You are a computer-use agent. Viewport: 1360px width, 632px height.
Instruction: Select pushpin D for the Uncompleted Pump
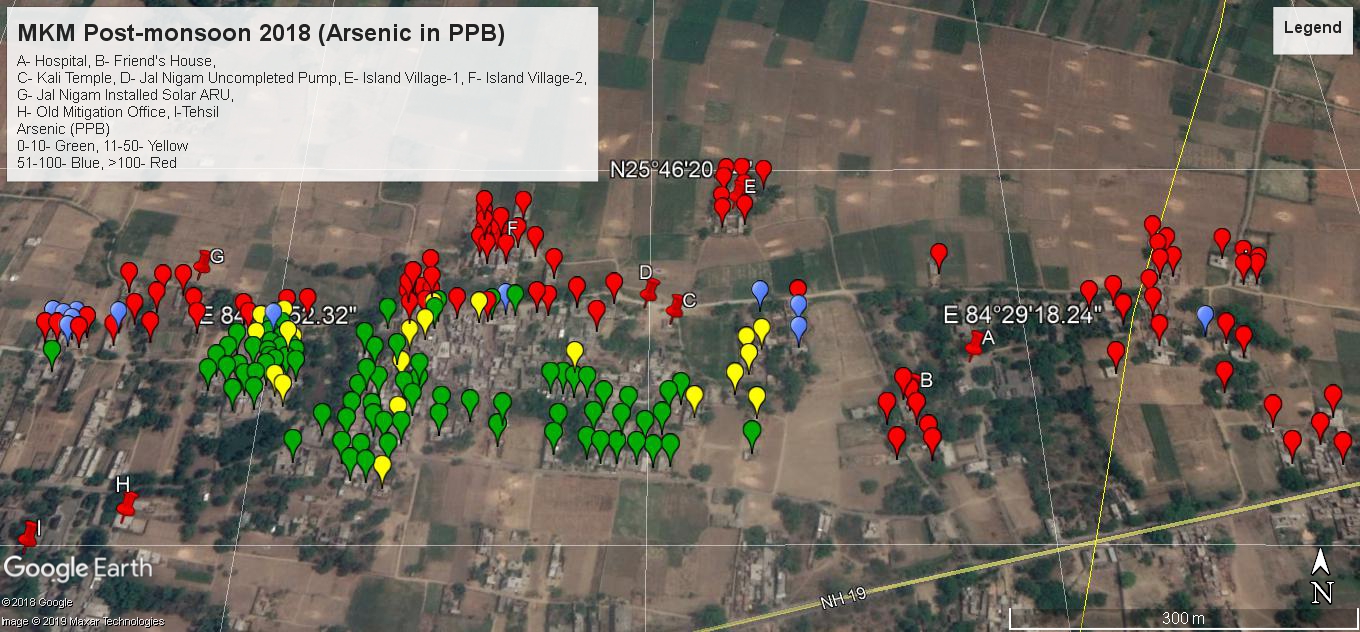click(x=650, y=289)
